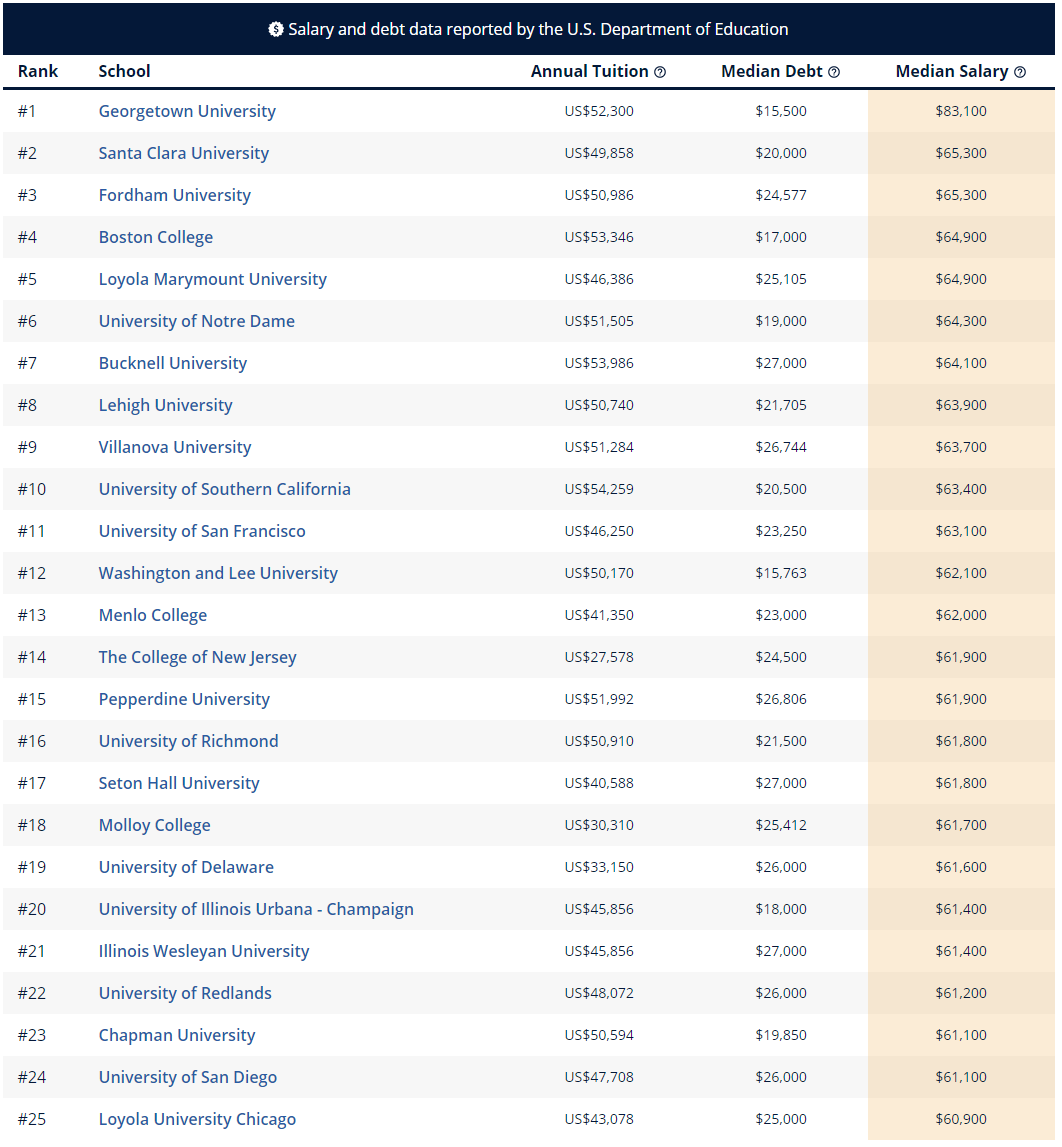Open Molloy College link
The image size is (1062, 1147).
pyautogui.click(x=154, y=825)
